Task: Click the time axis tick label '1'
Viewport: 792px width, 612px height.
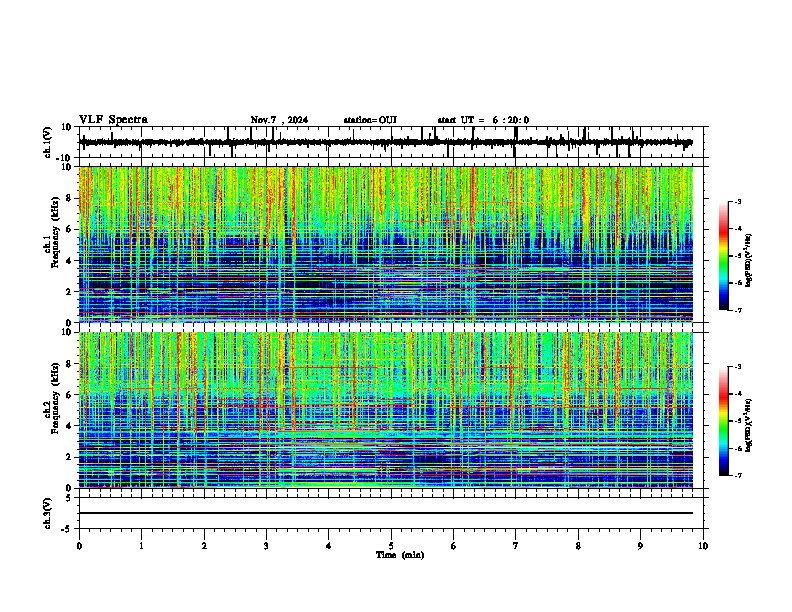Action: coord(141,546)
